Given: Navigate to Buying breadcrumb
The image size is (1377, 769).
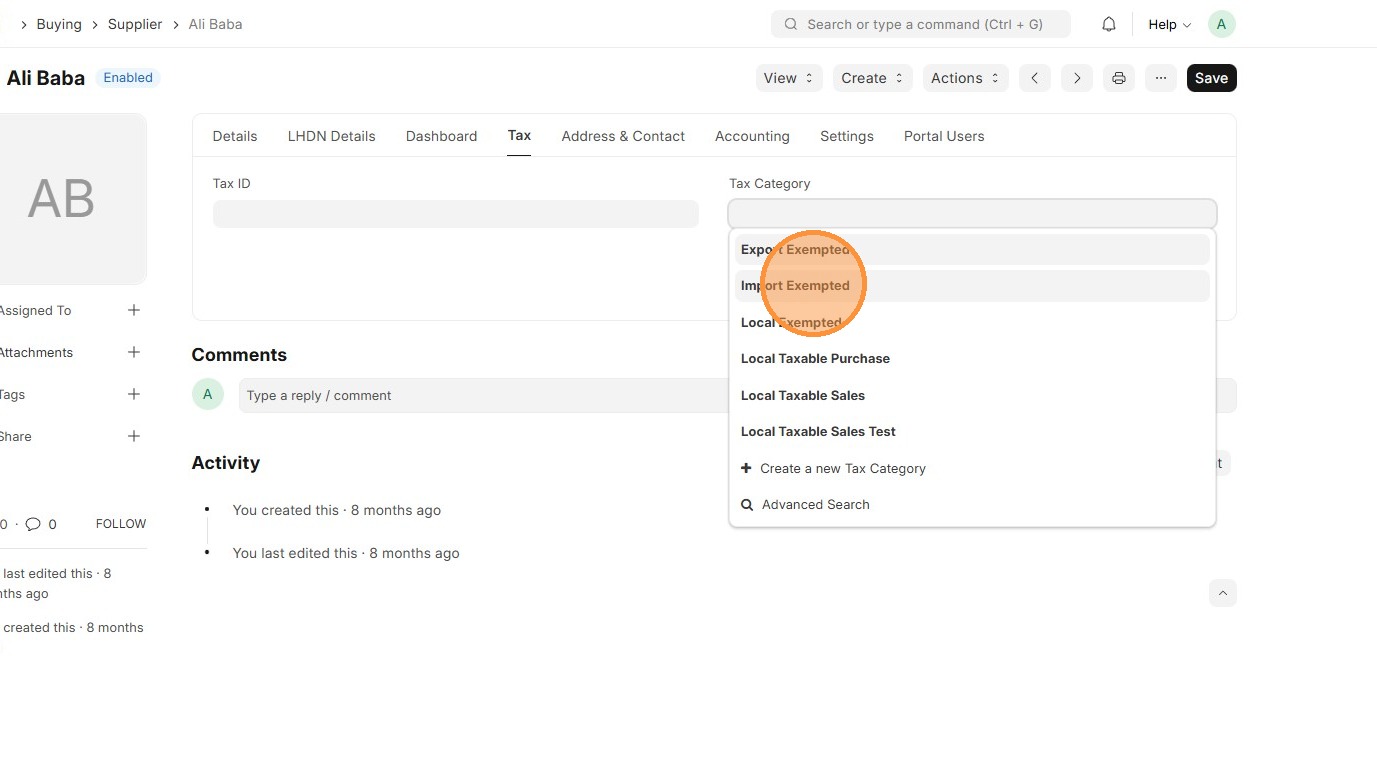Looking at the screenshot, I should 59,24.
